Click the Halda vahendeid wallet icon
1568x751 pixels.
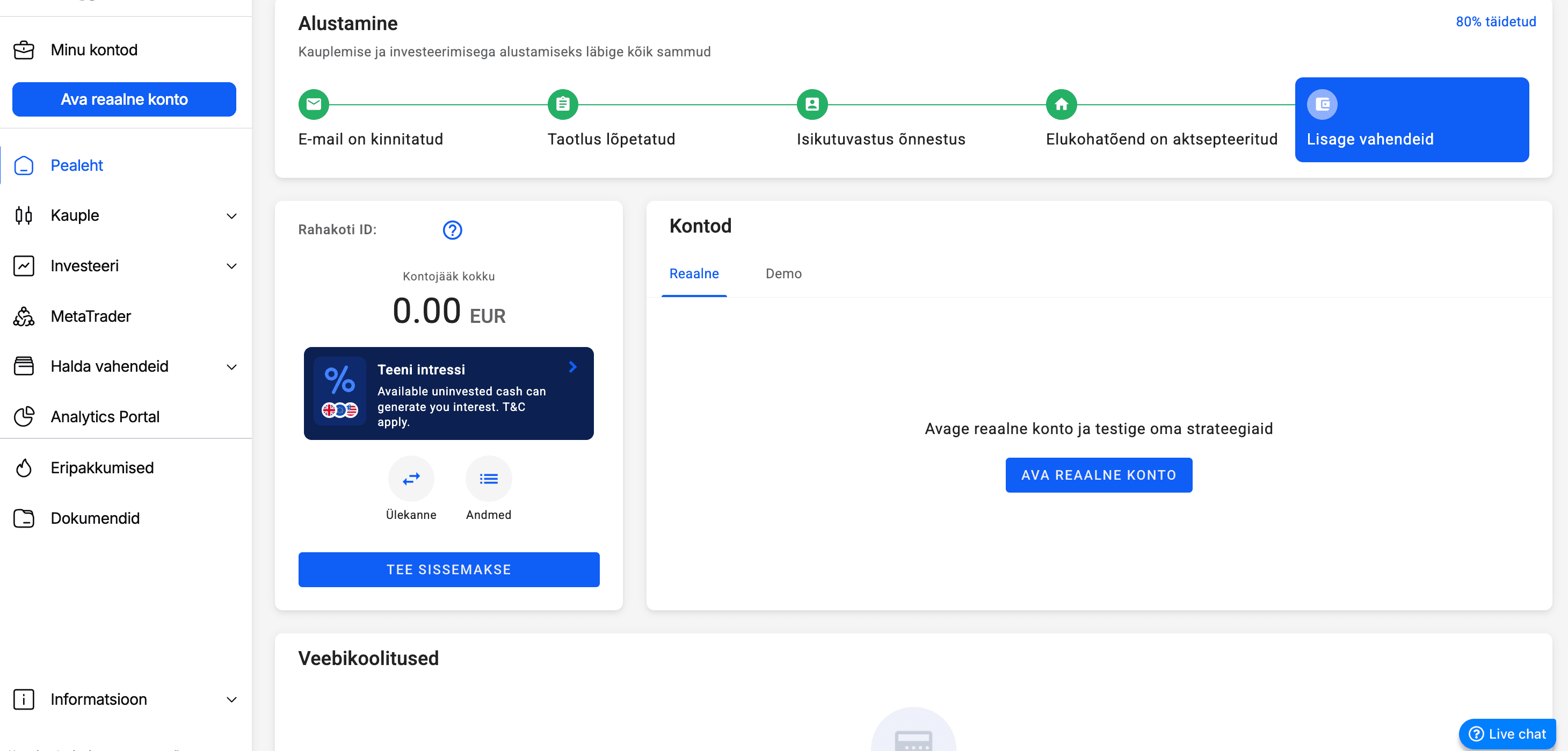[x=24, y=367]
